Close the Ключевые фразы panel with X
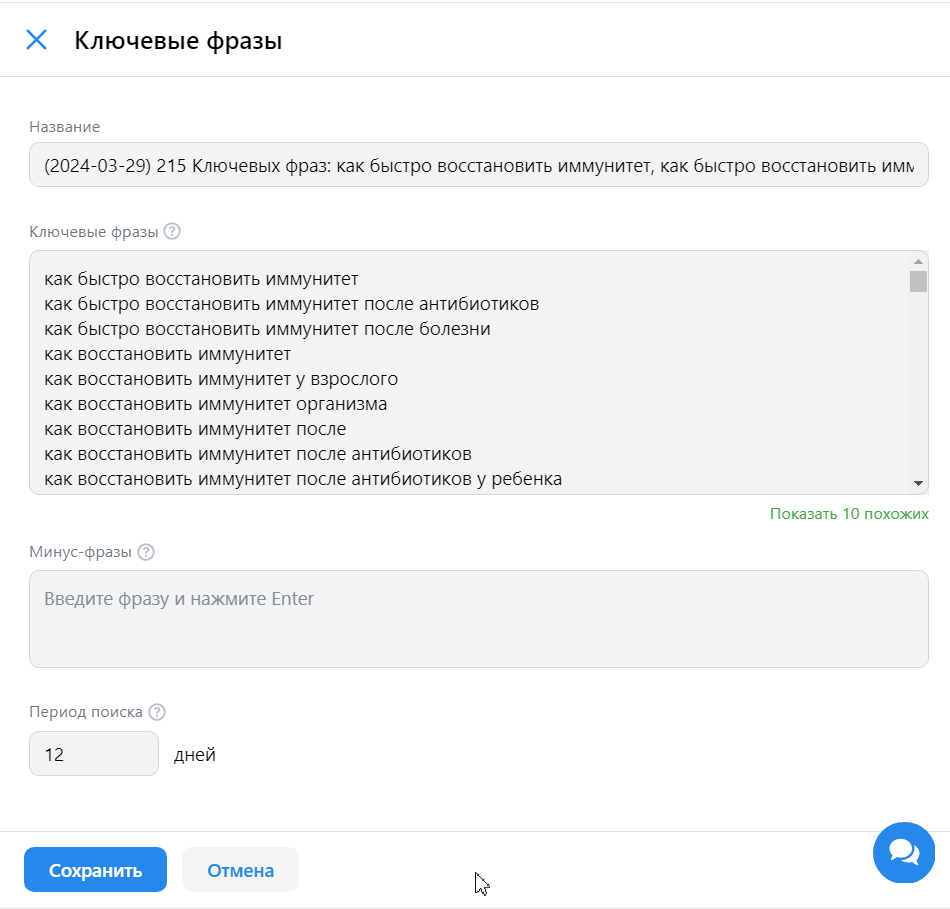 [x=36, y=40]
